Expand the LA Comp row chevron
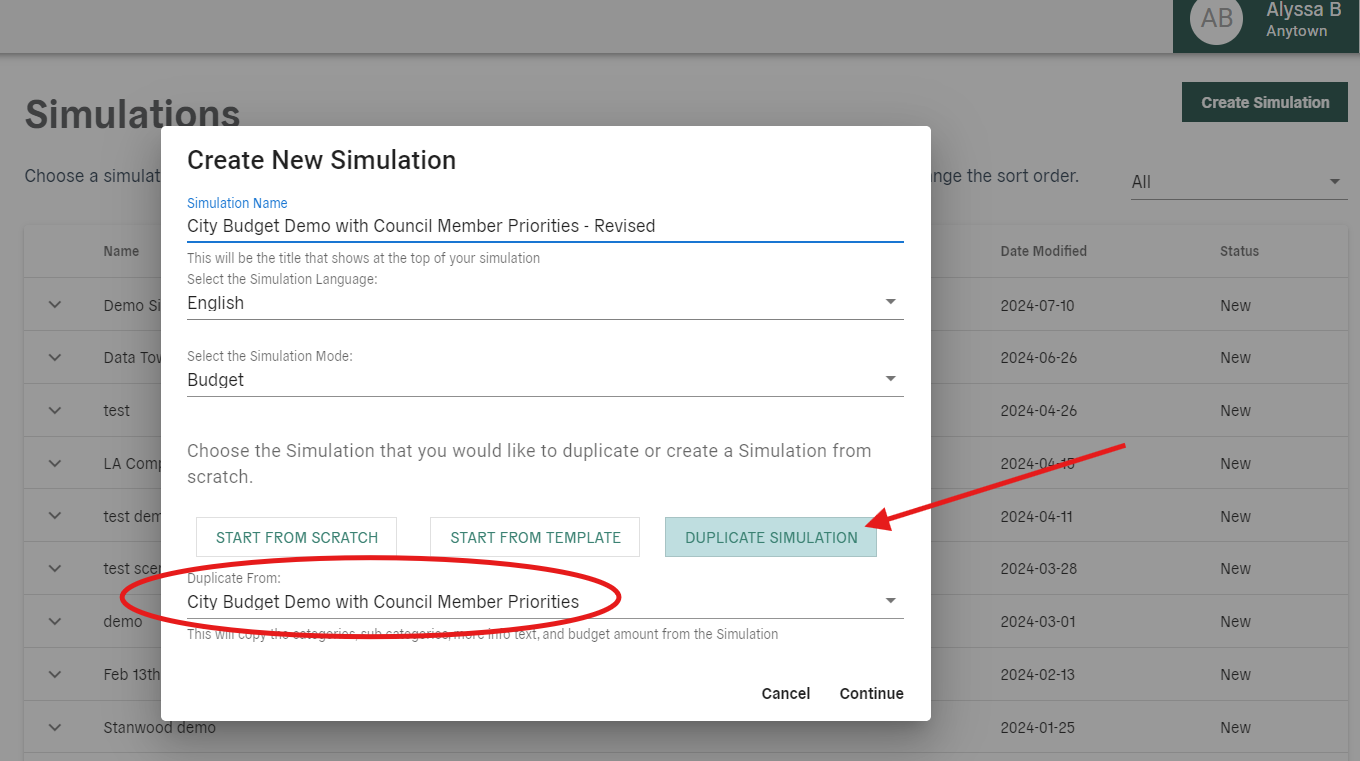This screenshot has width=1360, height=761. (55, 463)
